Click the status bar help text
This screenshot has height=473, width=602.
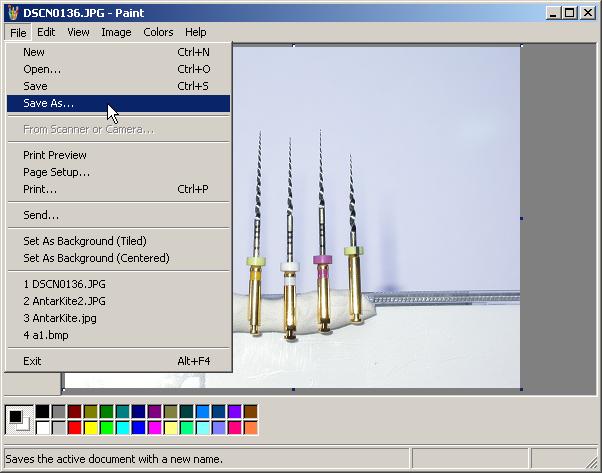coord(114,459)
